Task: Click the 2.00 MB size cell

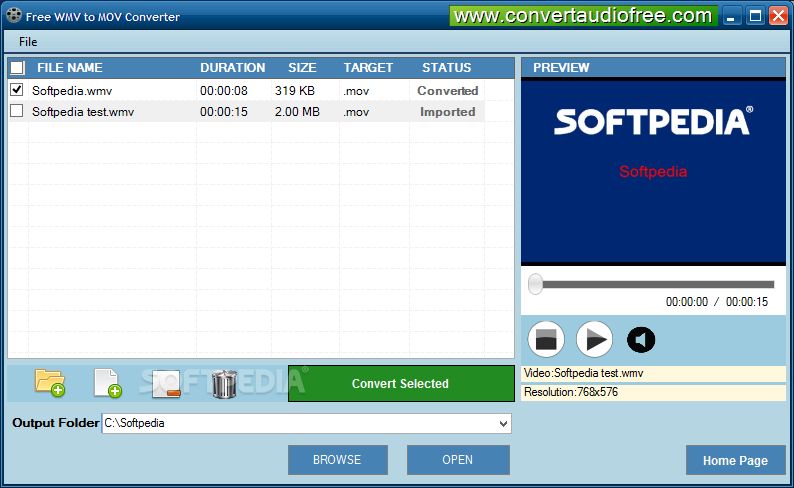Action: click(297, 112)
